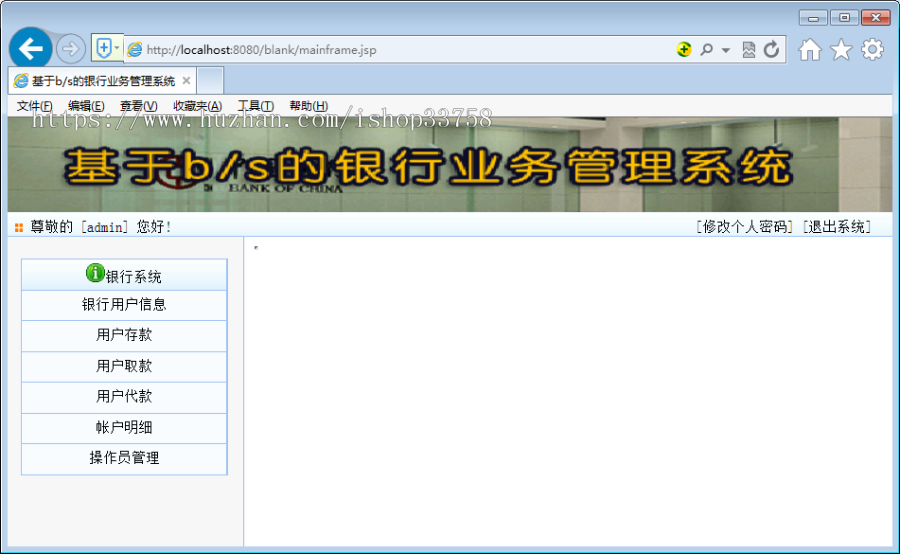Close the 基于b/s的银行业务管理系统 tab
This screenshot has width=900, height=554.
186,81
